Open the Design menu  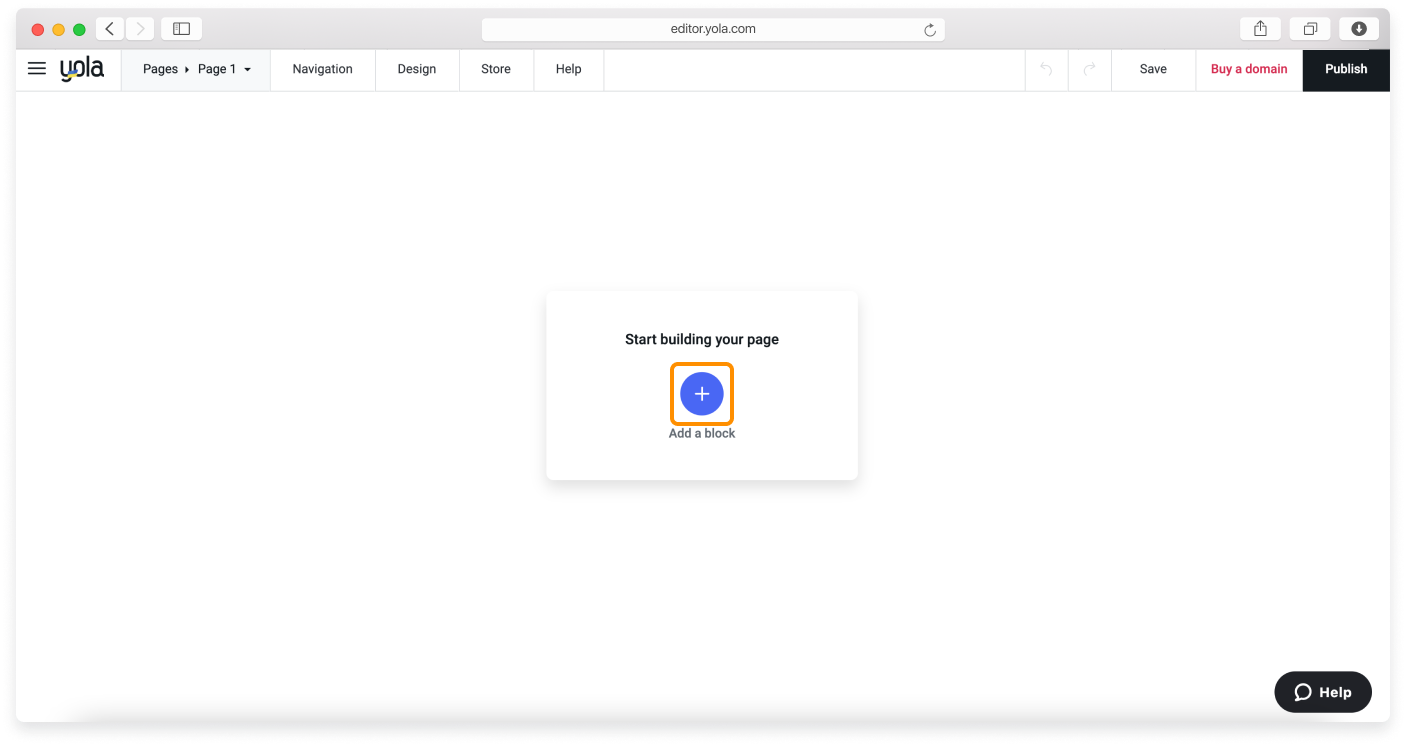(417, 69)
